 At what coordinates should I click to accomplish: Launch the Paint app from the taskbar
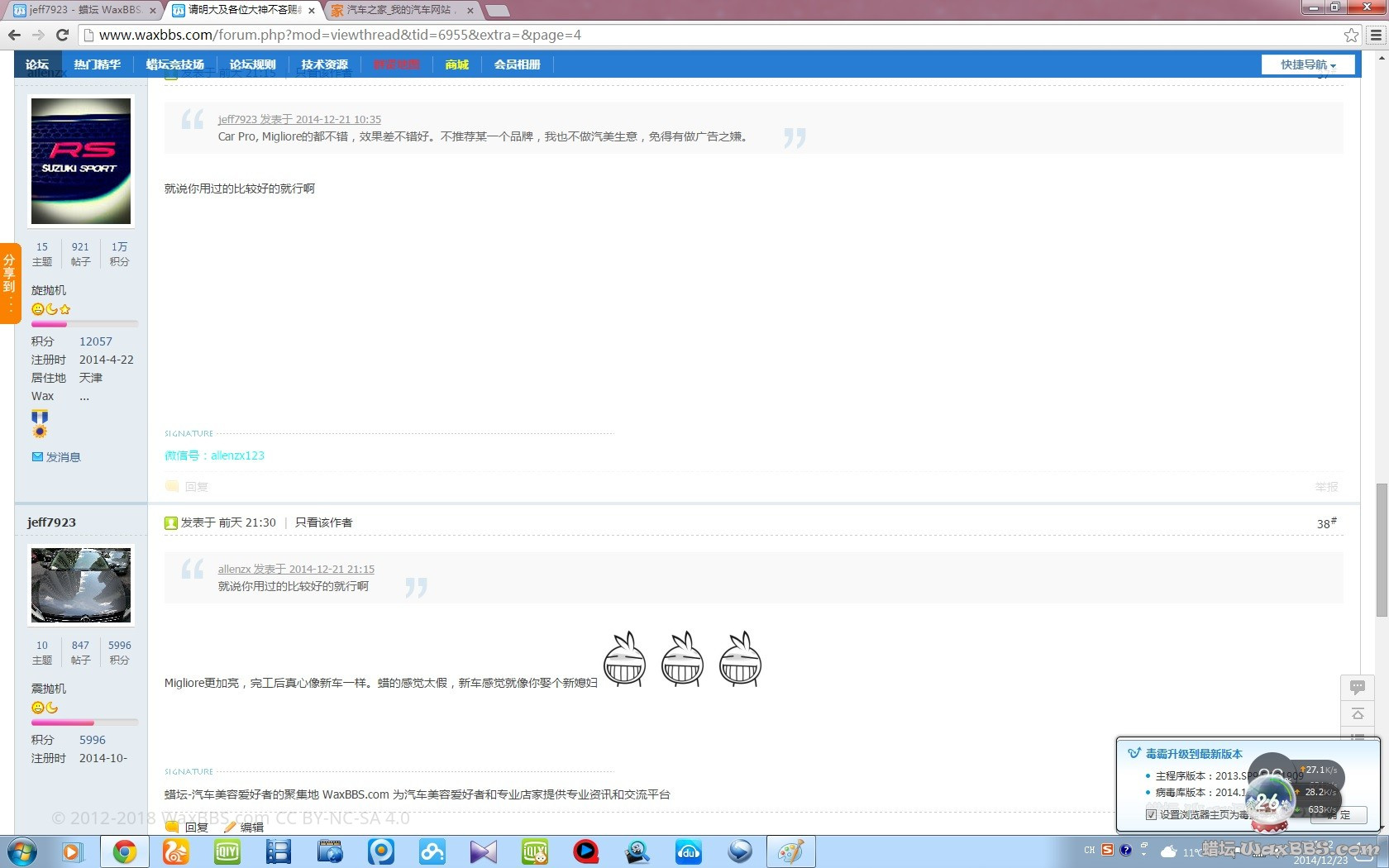790,851
